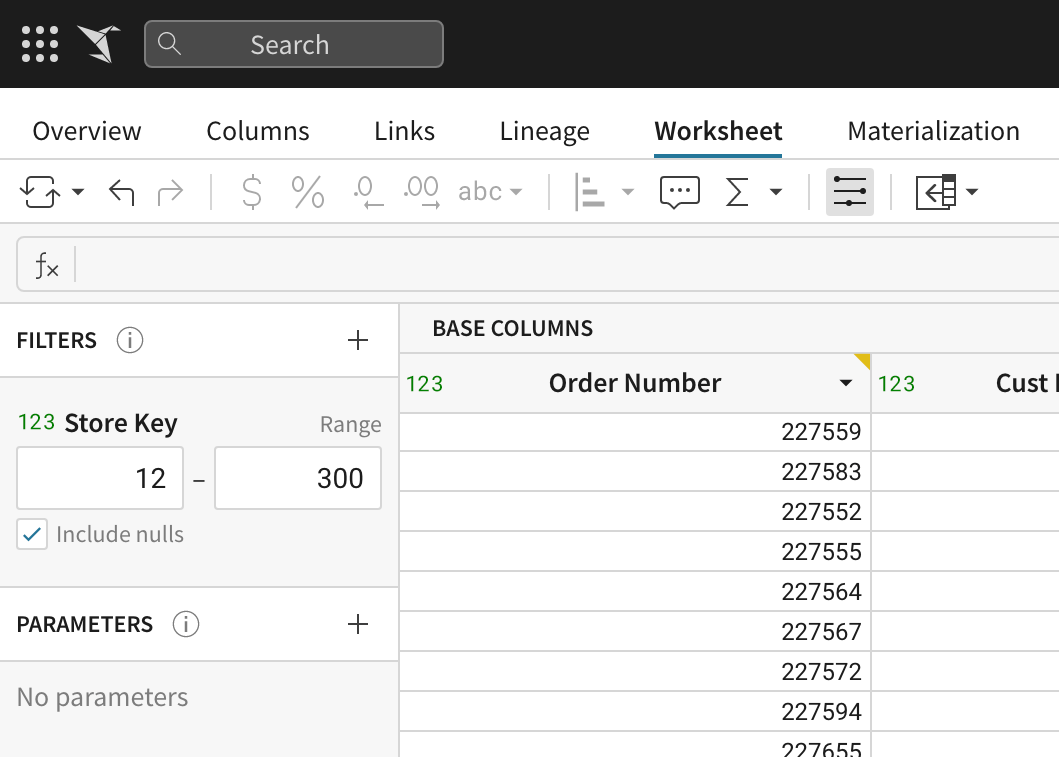Click the Store Key filter name
This screenshot has width=1059, height=757.
pyautogui.click(x=121, y=423)
